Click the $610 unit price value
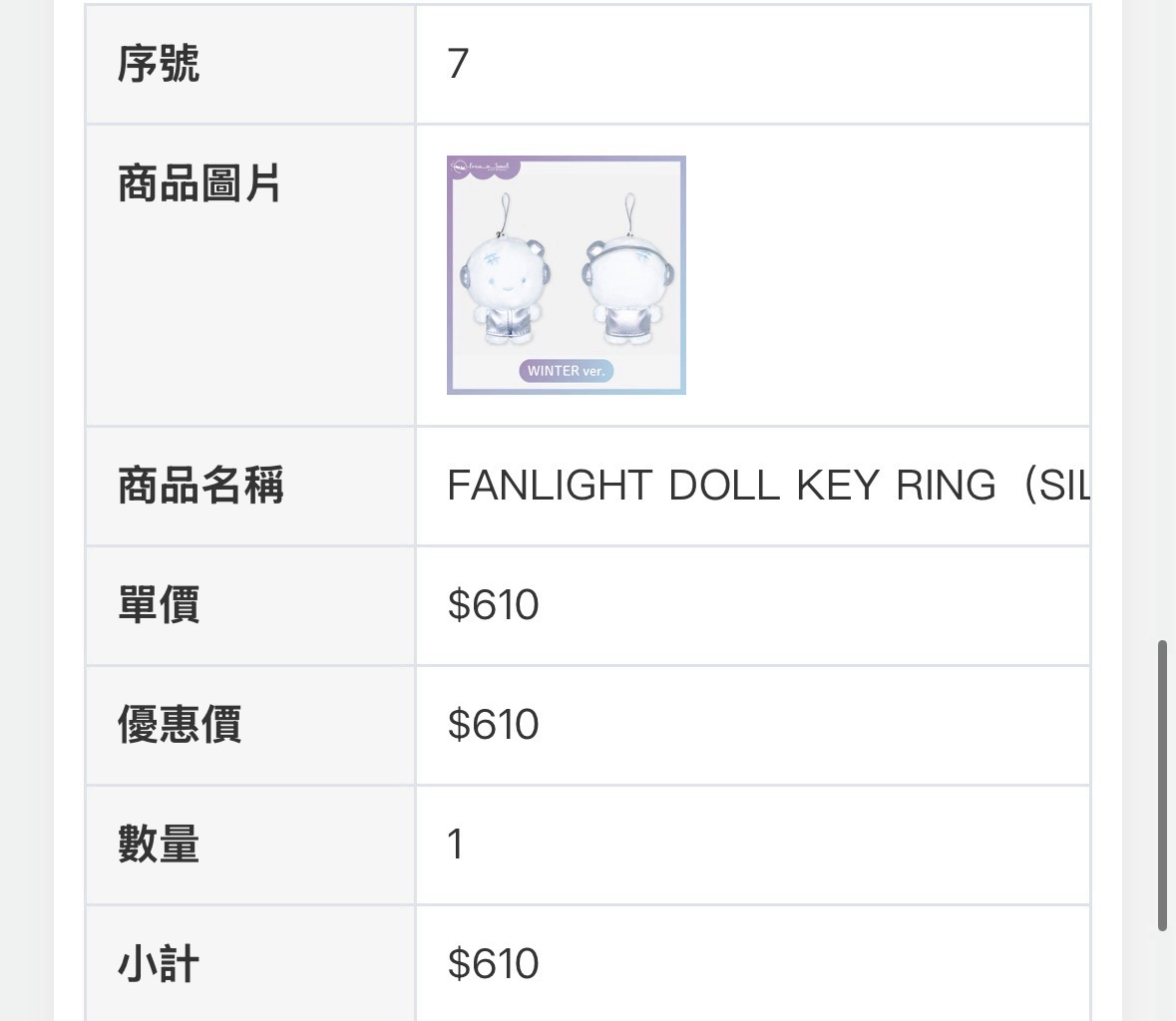Viewport: 1176px width, 1021px height. click(x=493, y=605)
